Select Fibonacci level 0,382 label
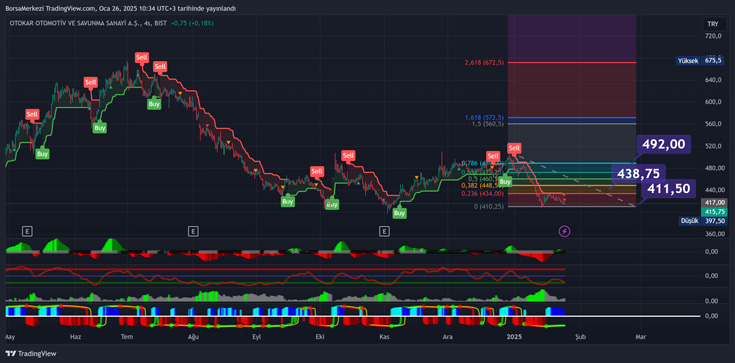 [481, 185]
